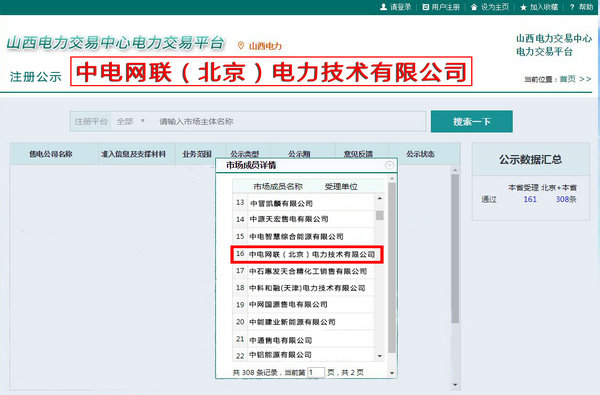This screenshot has width=600, height=395.
Task: Select row 20 中能建业新能源有限公司
Action: (x=303, y=322)
